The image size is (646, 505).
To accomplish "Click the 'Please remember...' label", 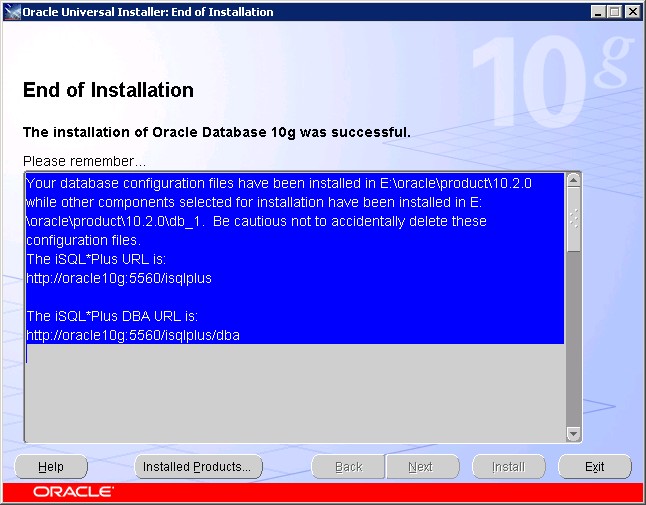I will coord(84,161).
